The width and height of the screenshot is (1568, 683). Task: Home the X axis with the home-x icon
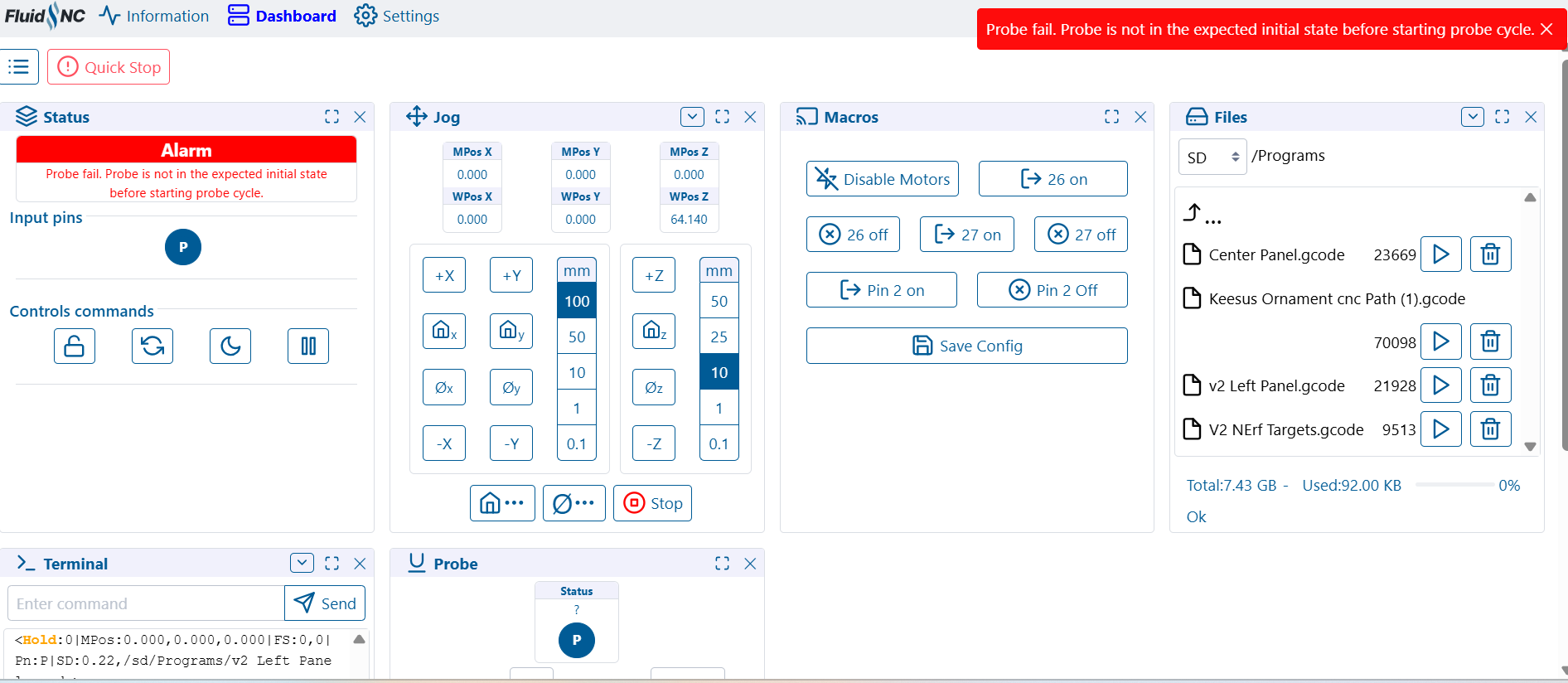click(444, 331)
